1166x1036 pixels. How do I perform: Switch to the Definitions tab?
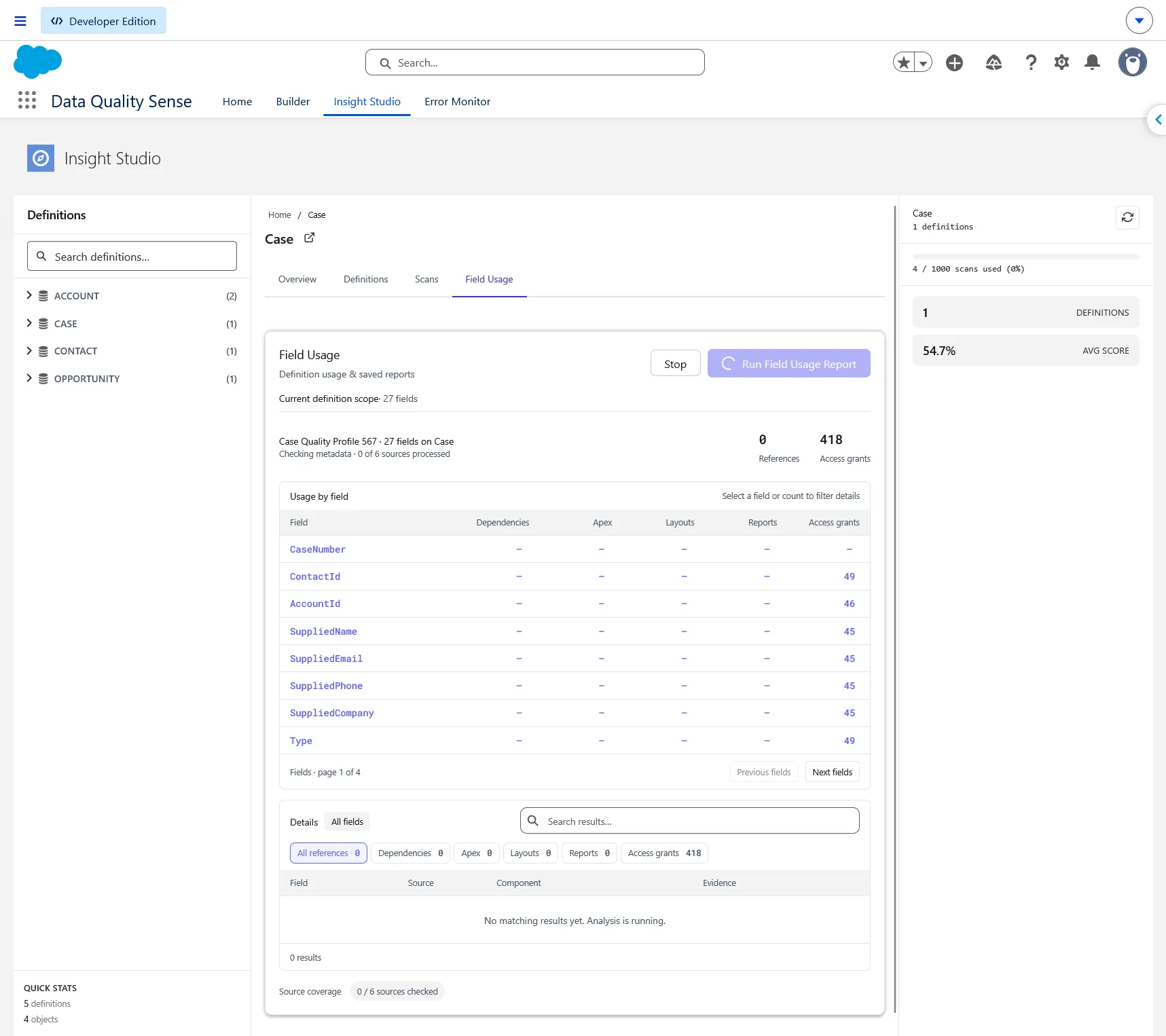pyautogui.click(x=365, y=279)
